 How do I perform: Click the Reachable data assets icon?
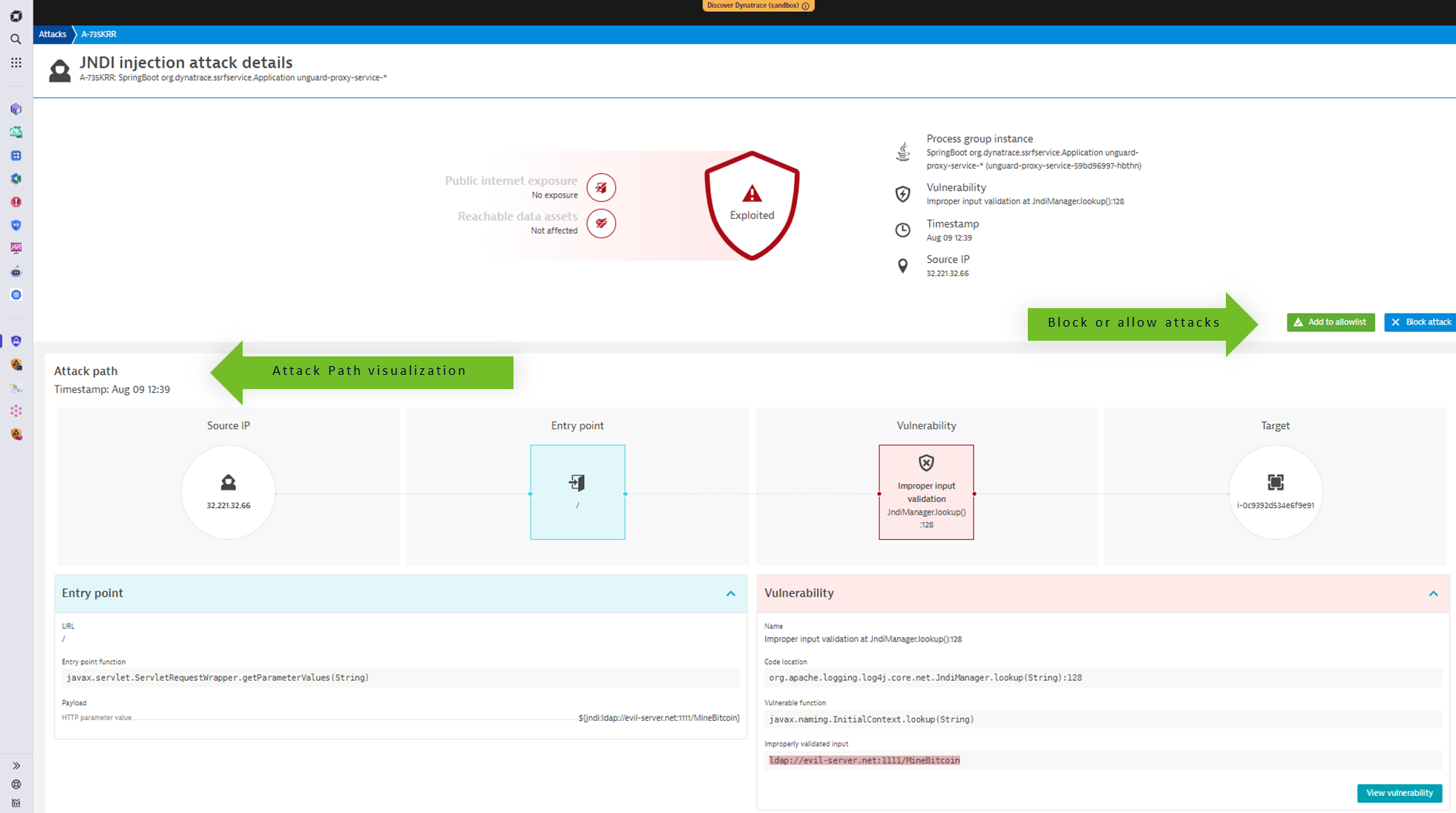601,223
